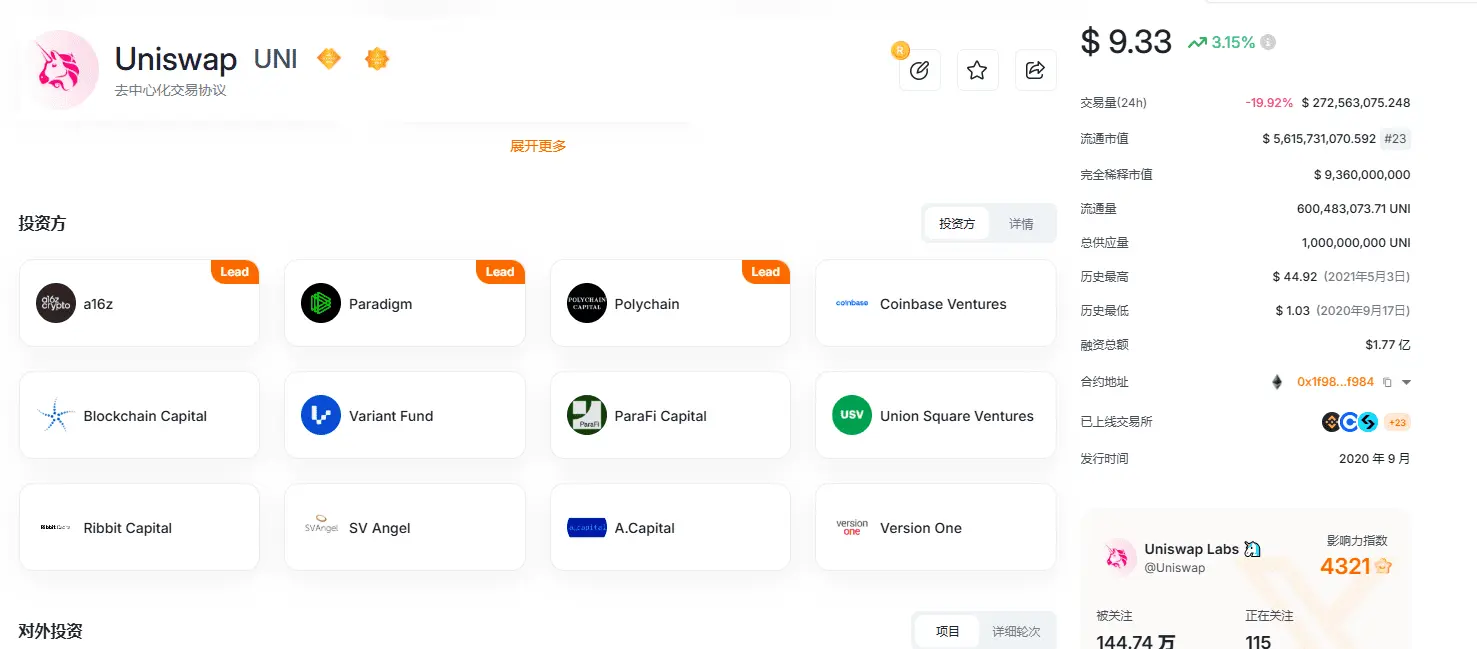This screenshot has width=1477, height=649.
Task: Select the 详细轮次 tab
Action: point(1016,632)
